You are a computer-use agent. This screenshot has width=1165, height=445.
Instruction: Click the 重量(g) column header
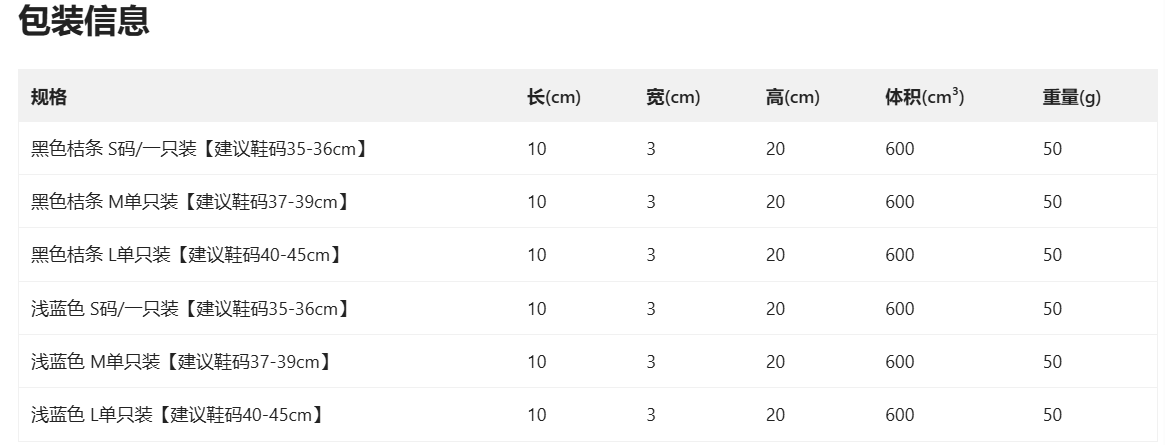(1071, 97)
